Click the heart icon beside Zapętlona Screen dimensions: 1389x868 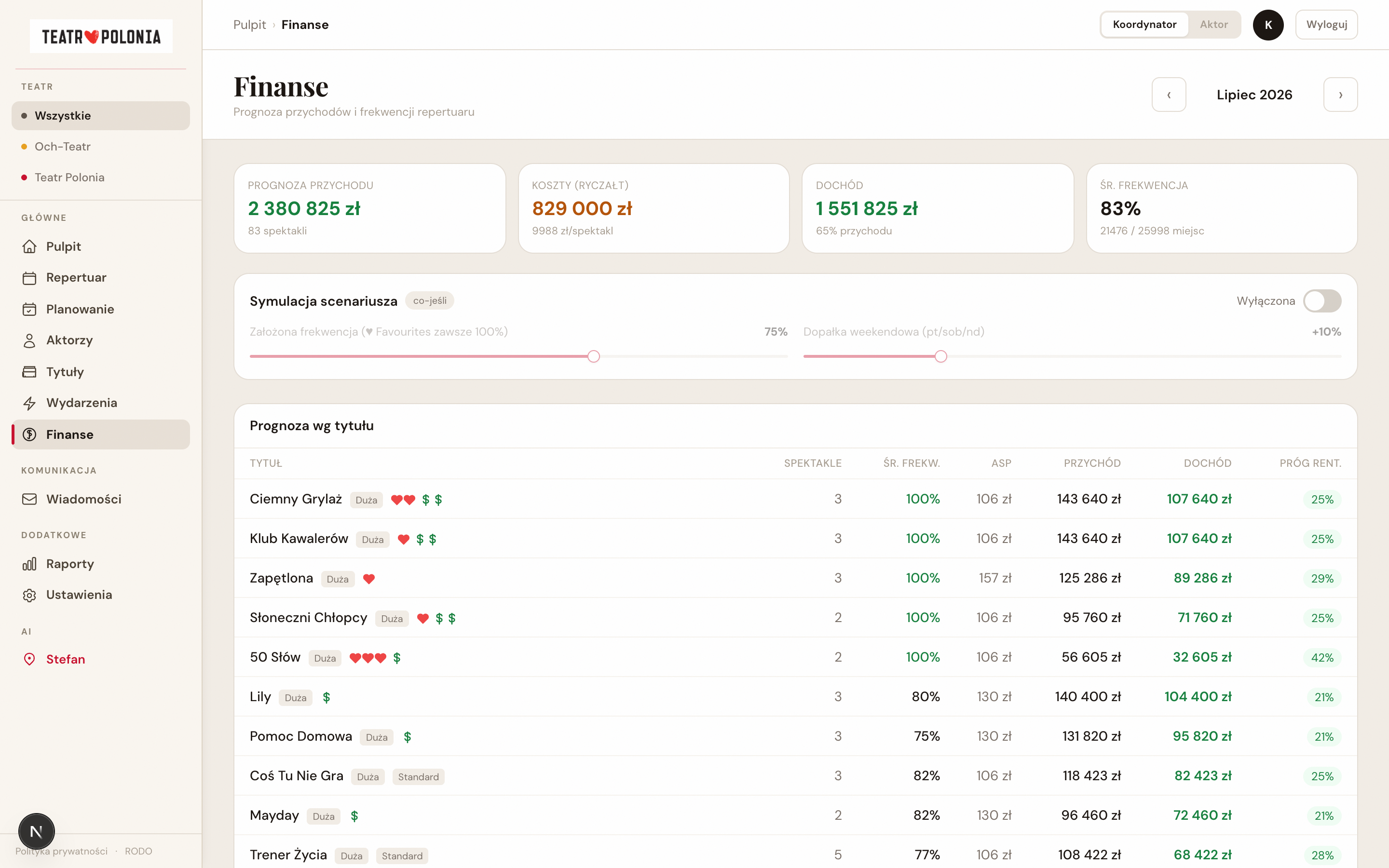(x=369, y=579)
